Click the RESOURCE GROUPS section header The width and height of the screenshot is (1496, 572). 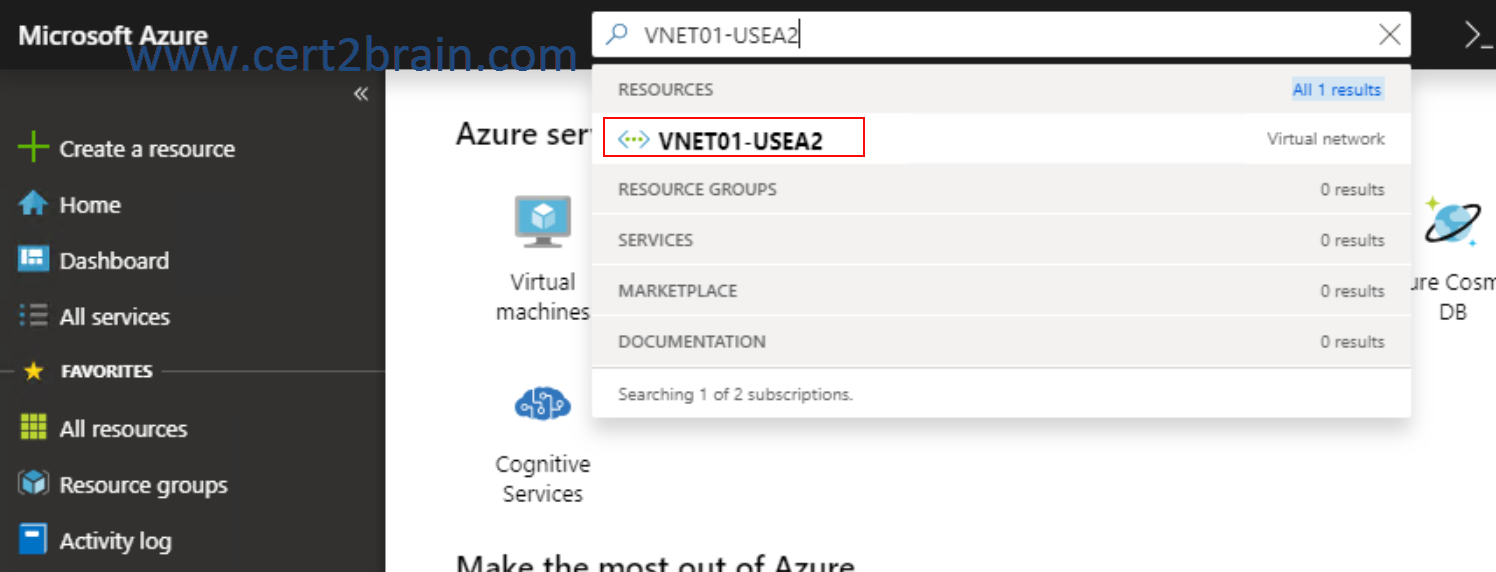[697, 189]
